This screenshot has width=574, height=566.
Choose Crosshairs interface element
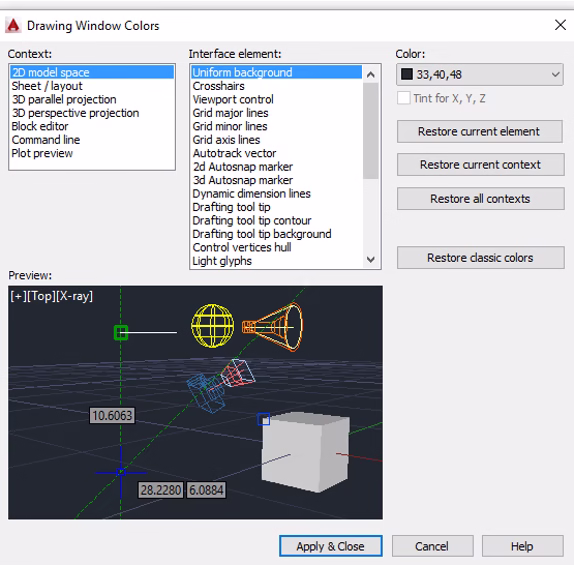pyautogui.click(x=219, y=86)
